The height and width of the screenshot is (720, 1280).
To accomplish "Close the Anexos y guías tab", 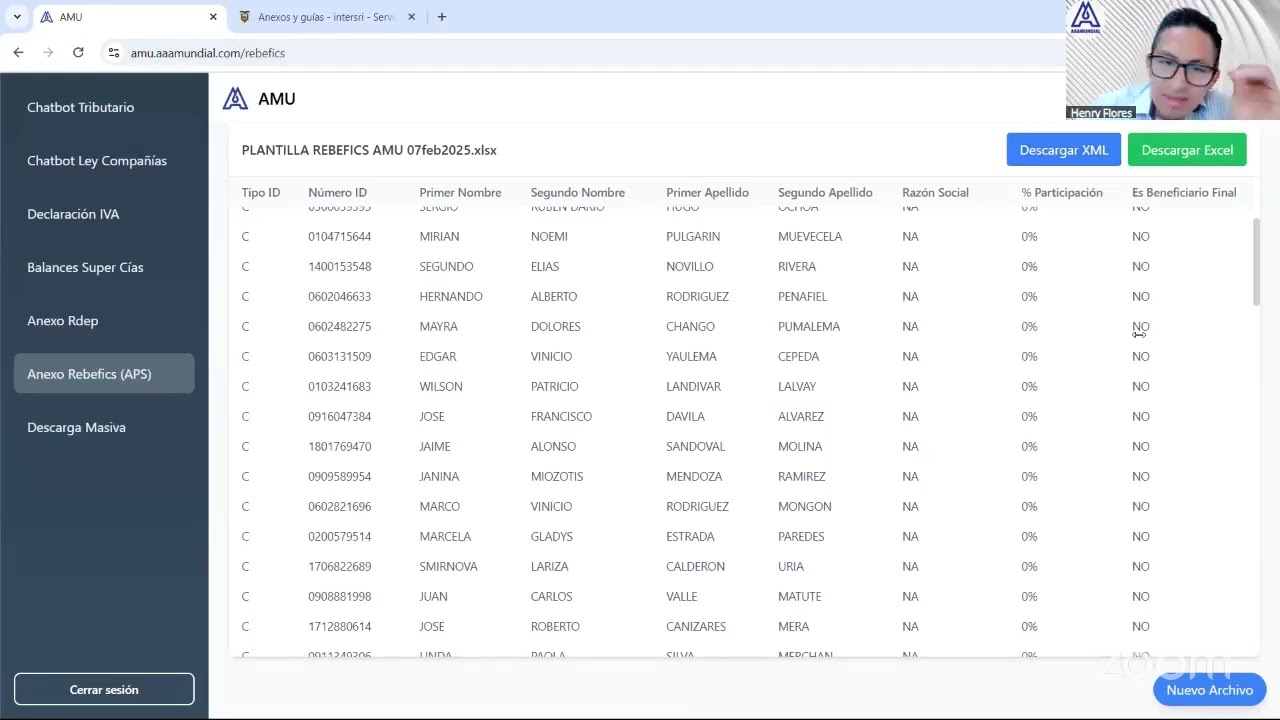I will (x=411, y=17).
